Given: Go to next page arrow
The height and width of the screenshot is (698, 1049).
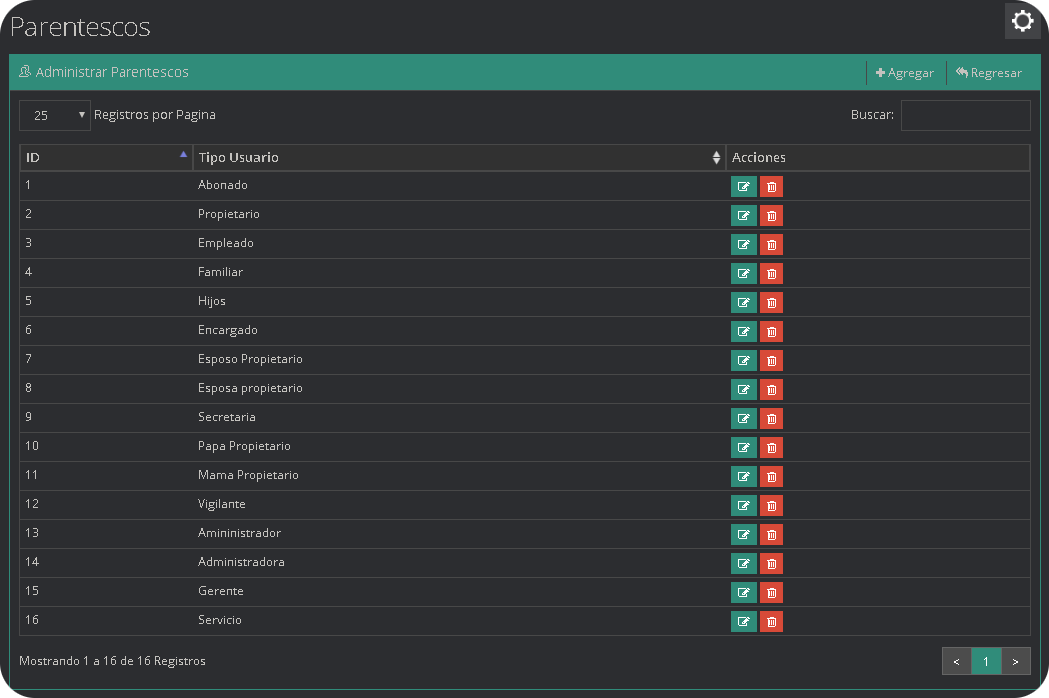Looking at the screenshot, I should click(1016, 661).
